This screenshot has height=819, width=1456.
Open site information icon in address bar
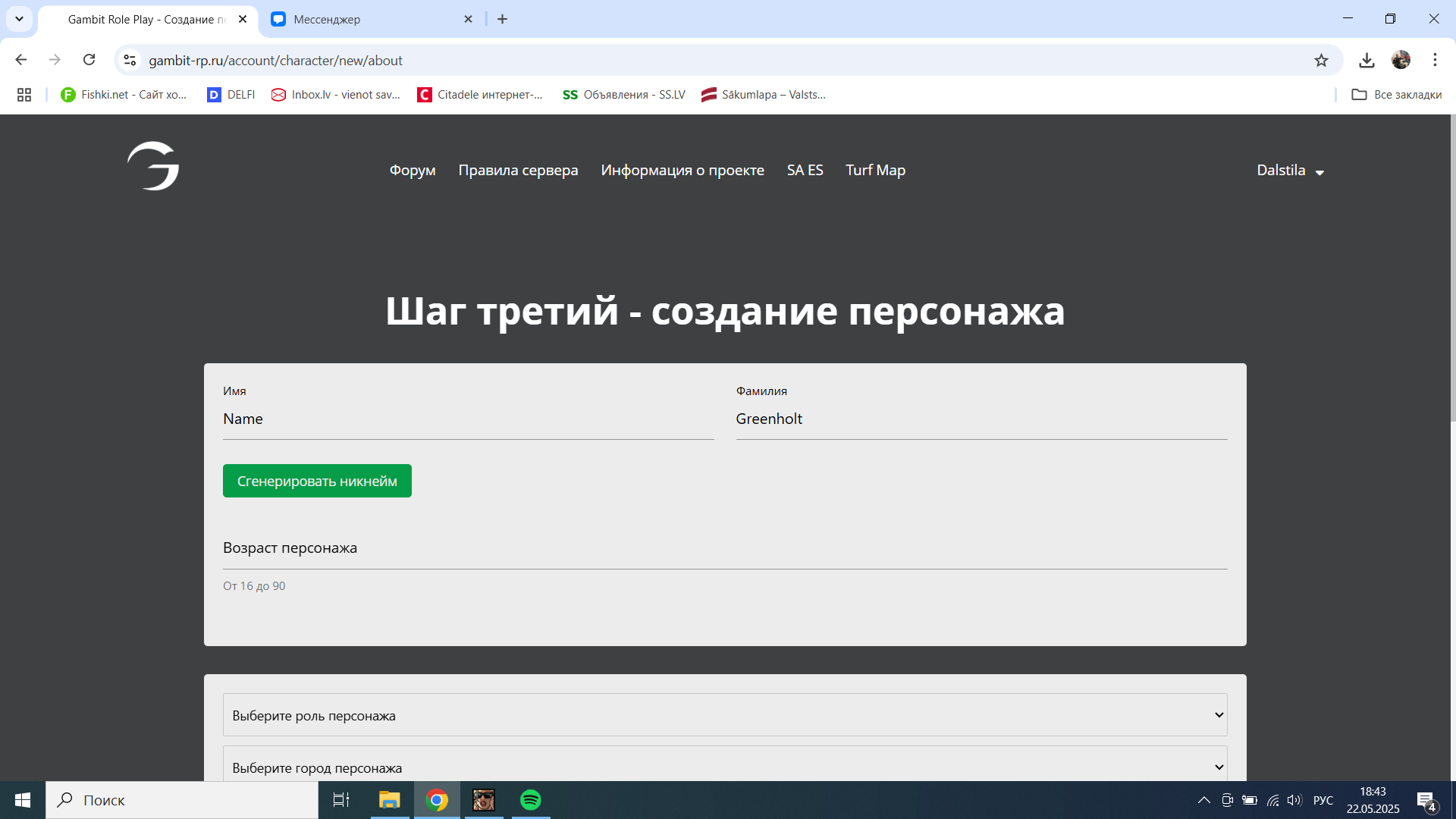tap(130, 61)
